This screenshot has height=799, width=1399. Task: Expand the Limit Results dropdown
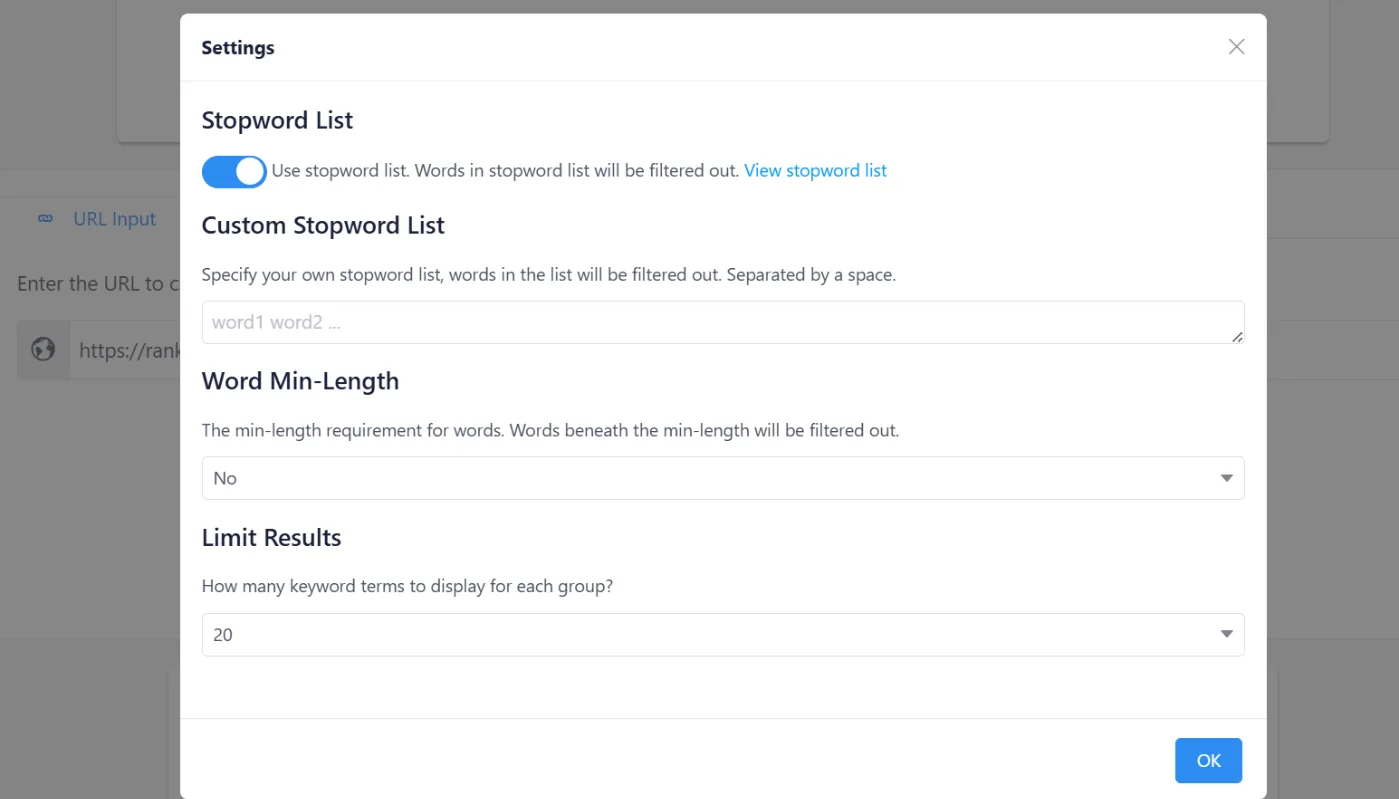[x=722, y=634]
